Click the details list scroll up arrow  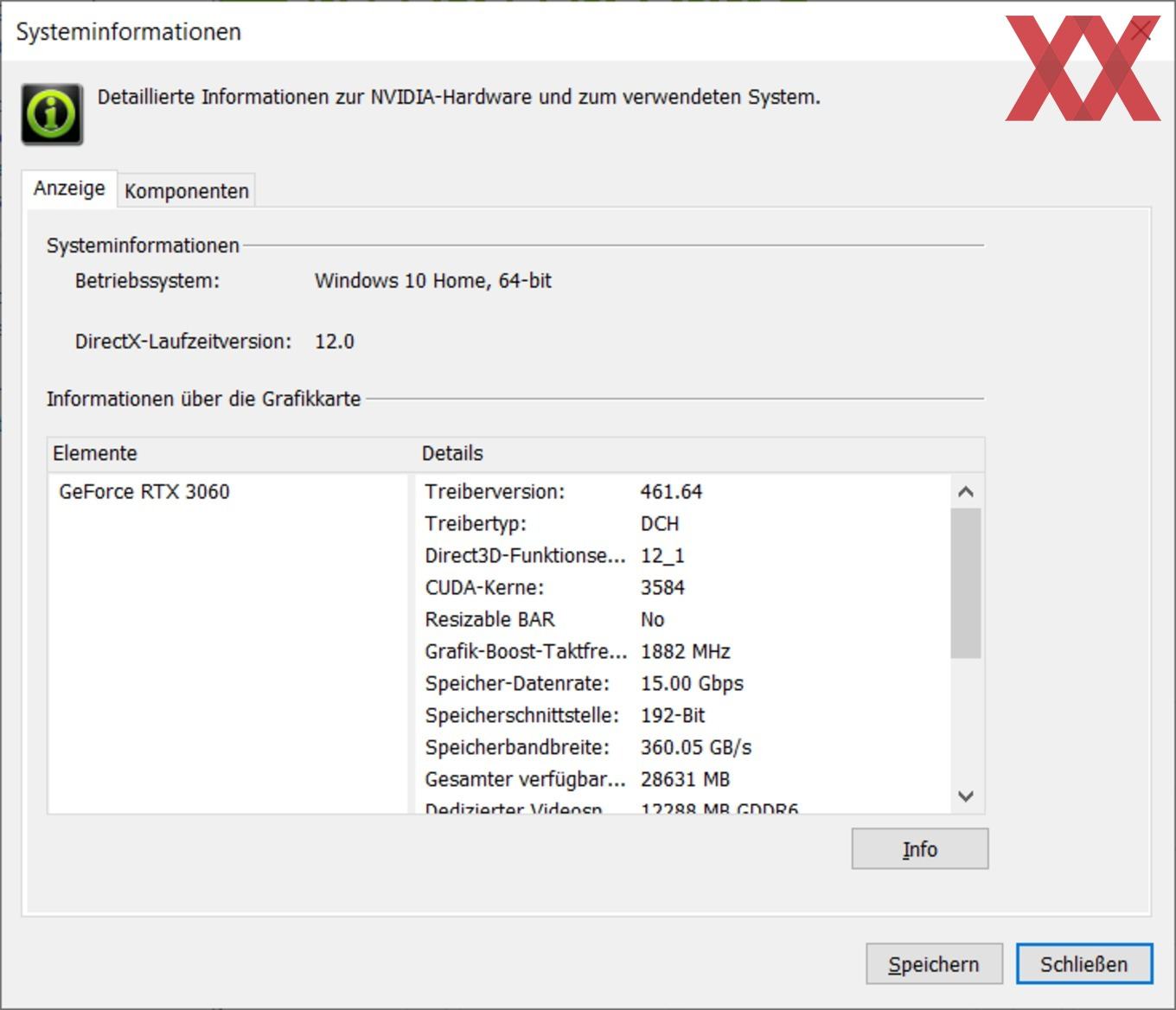[966, 492]
